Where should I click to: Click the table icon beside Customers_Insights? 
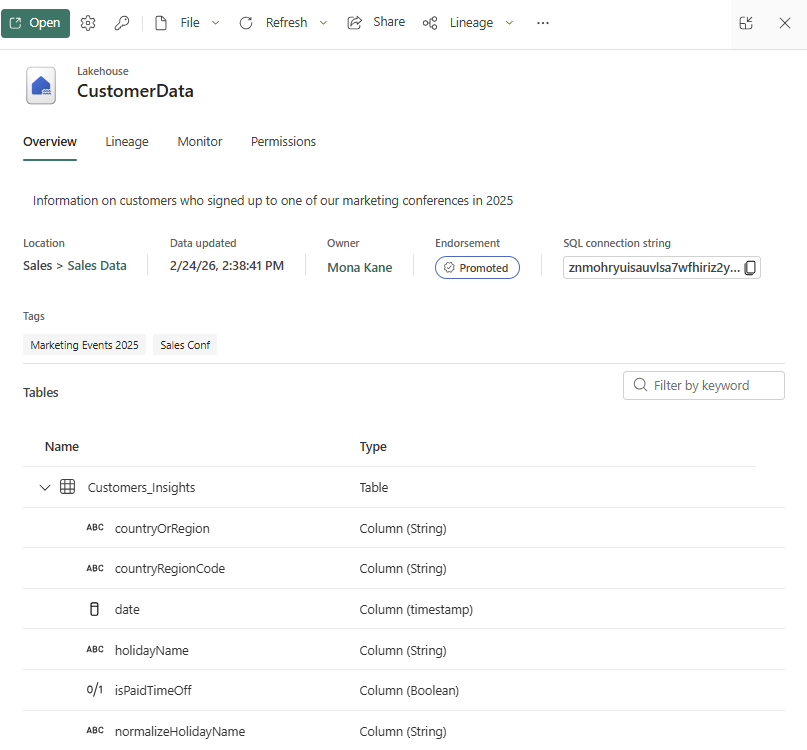tap(67, 487)
